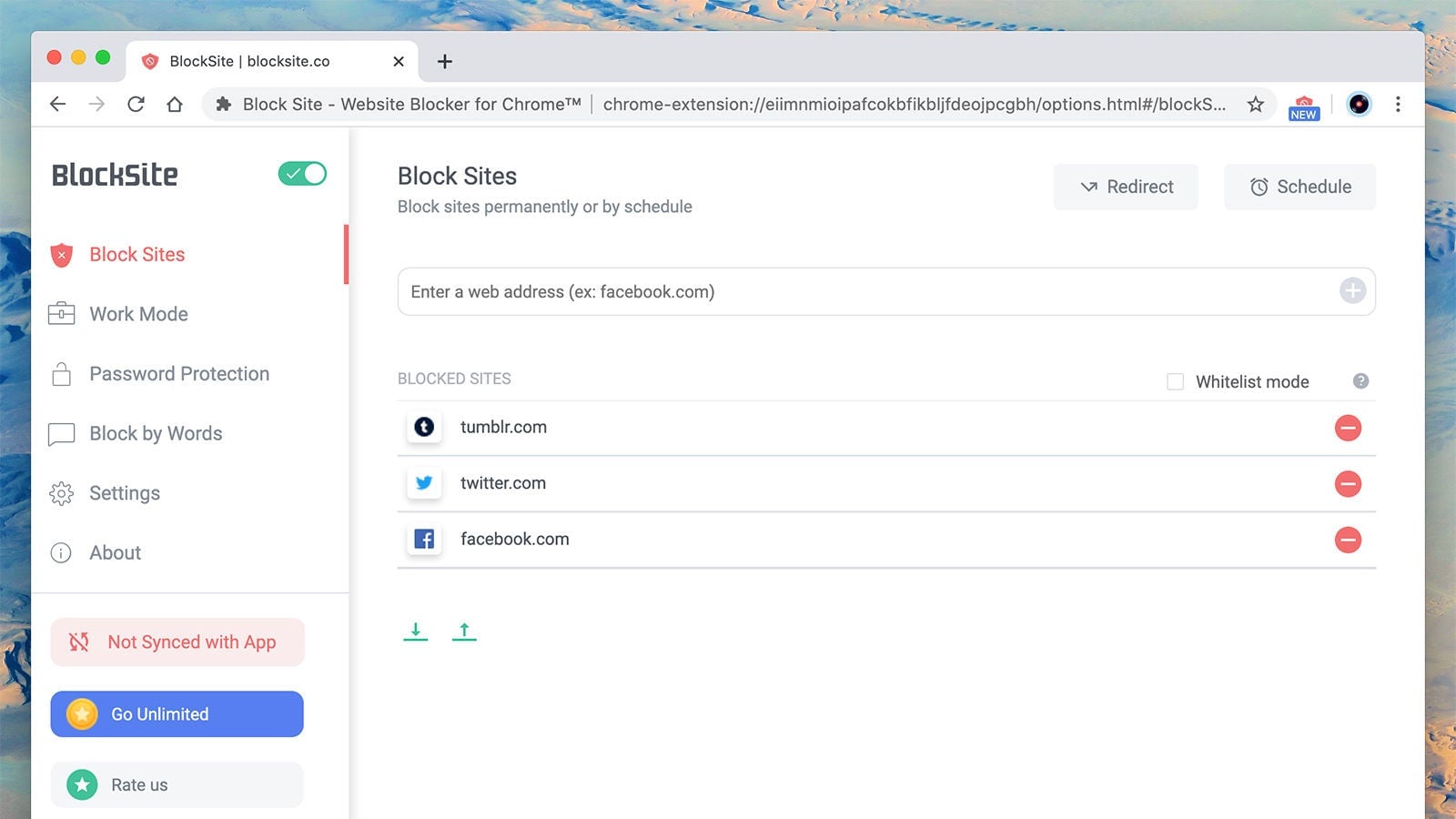Click the Redirect button

1126,187
